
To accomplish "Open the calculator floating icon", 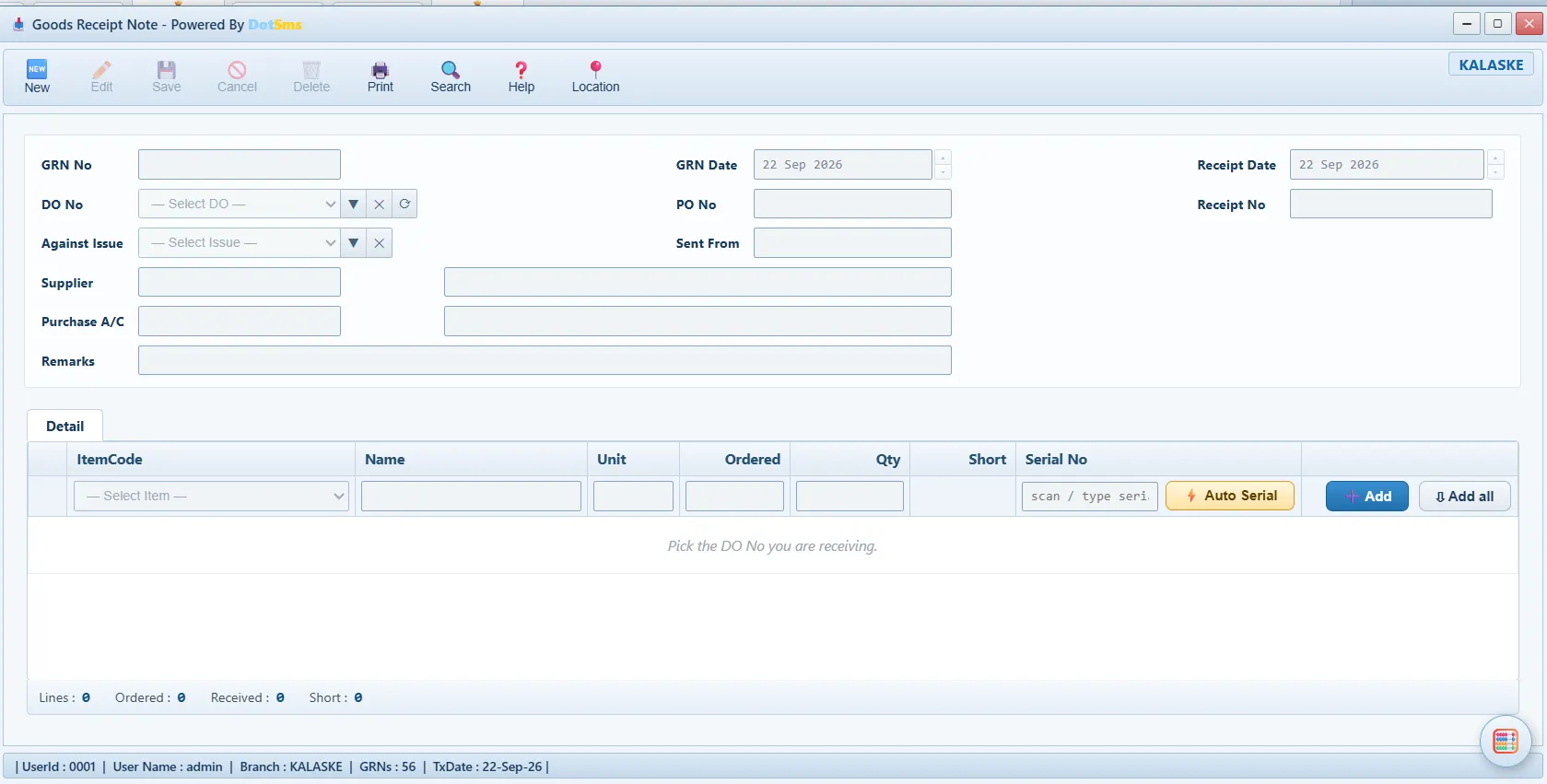I will [1506, 741].
